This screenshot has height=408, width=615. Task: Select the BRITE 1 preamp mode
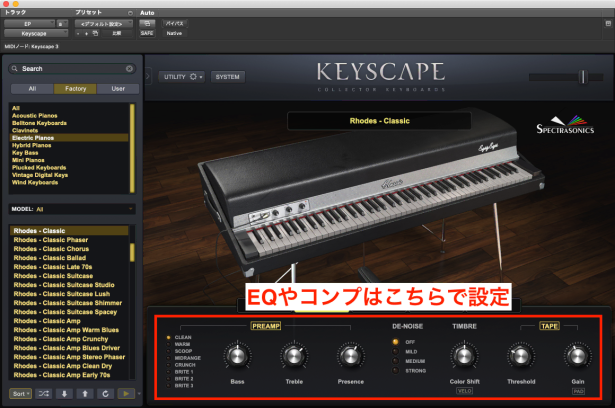tap(180, 372)
